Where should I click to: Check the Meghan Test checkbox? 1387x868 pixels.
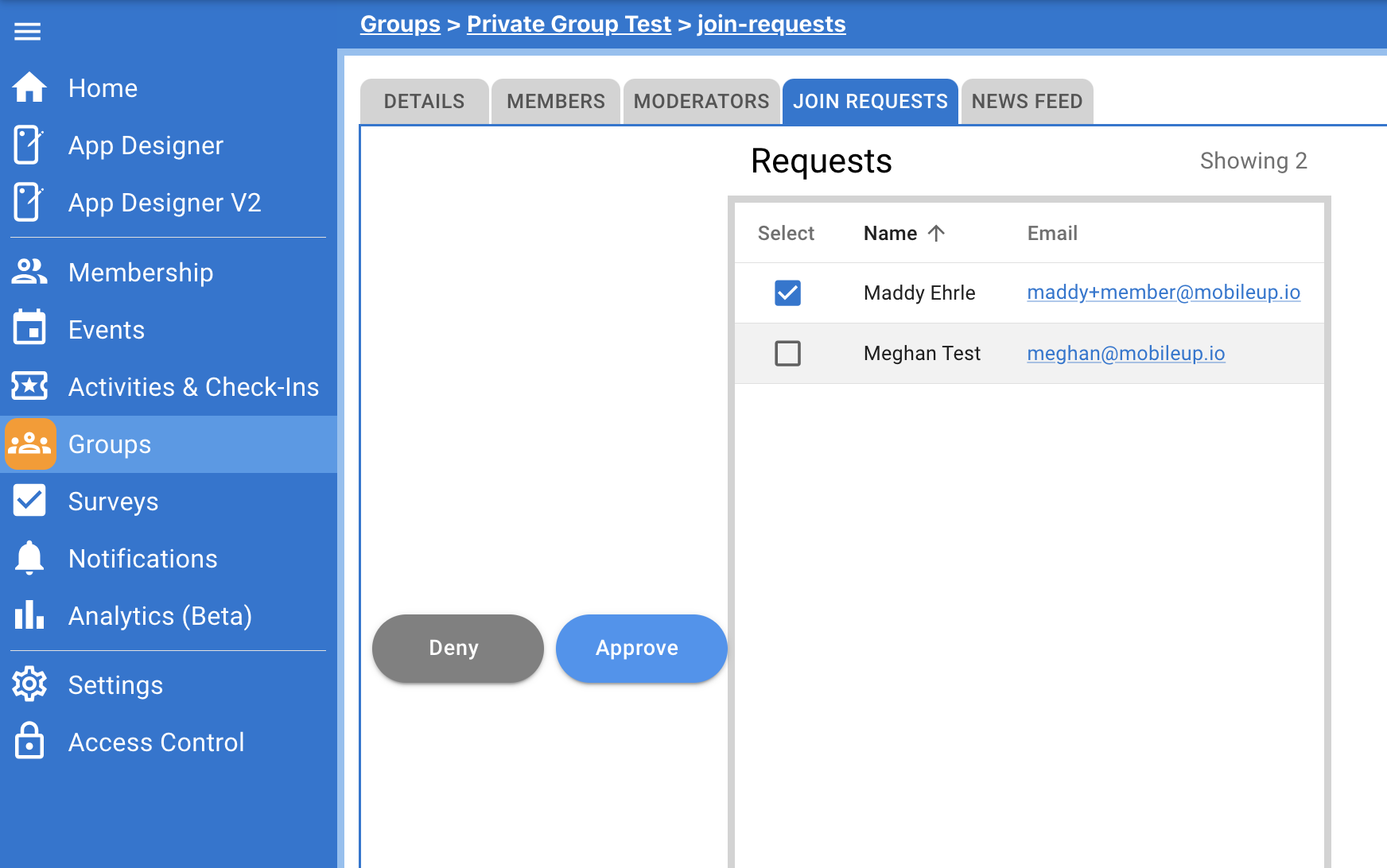coord(787,353)
